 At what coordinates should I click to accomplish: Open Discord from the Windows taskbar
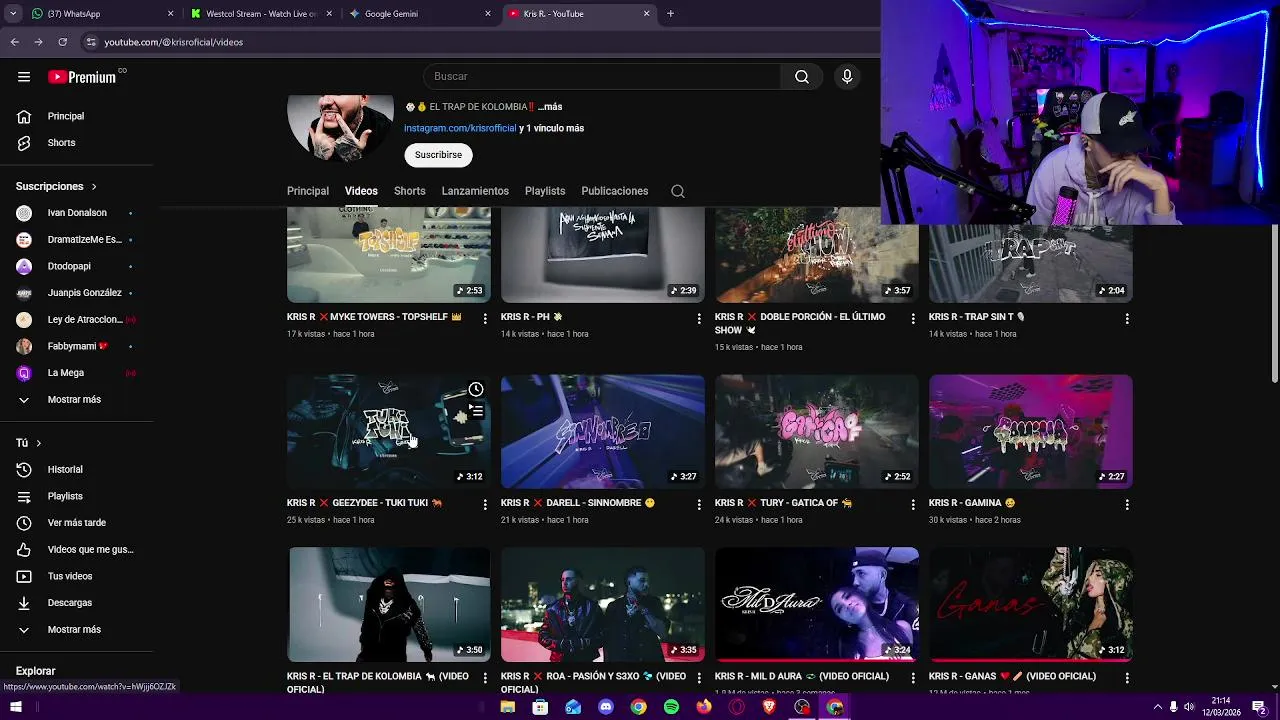tap(605, 707)
